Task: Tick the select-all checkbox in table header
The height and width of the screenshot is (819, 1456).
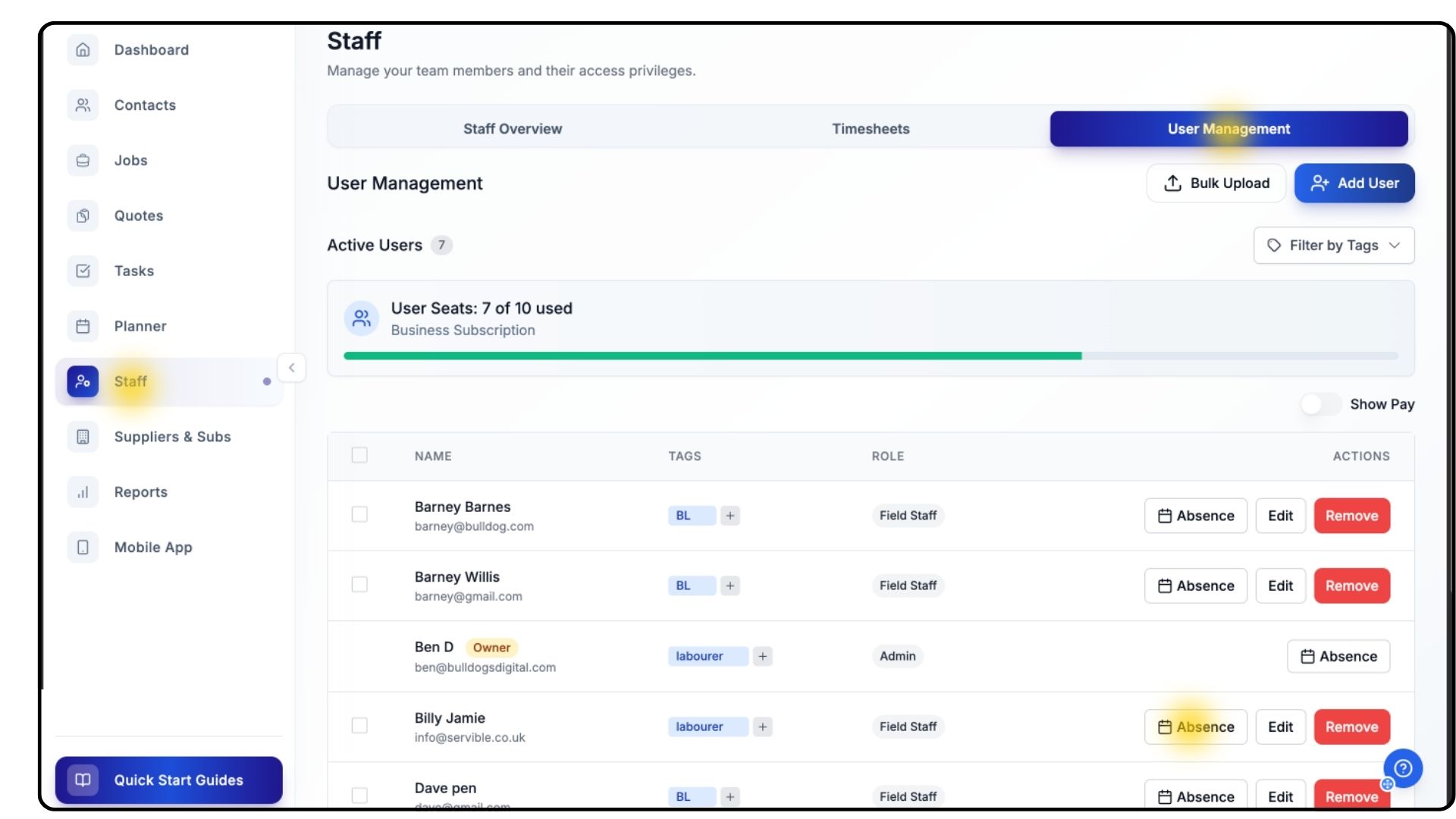Action: (x=359, y=456)
